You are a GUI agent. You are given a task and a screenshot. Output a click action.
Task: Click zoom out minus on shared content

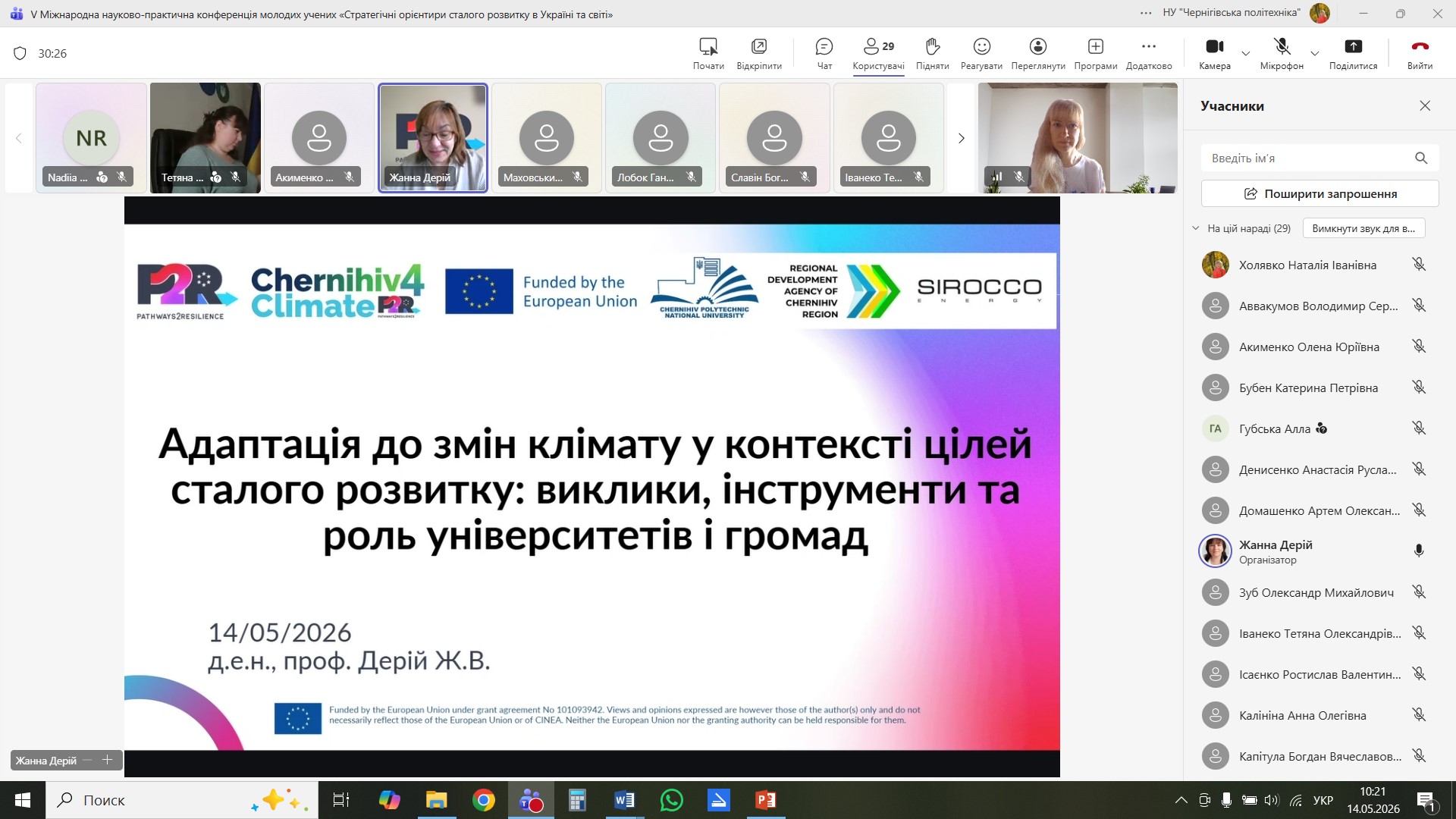point(88,760)
